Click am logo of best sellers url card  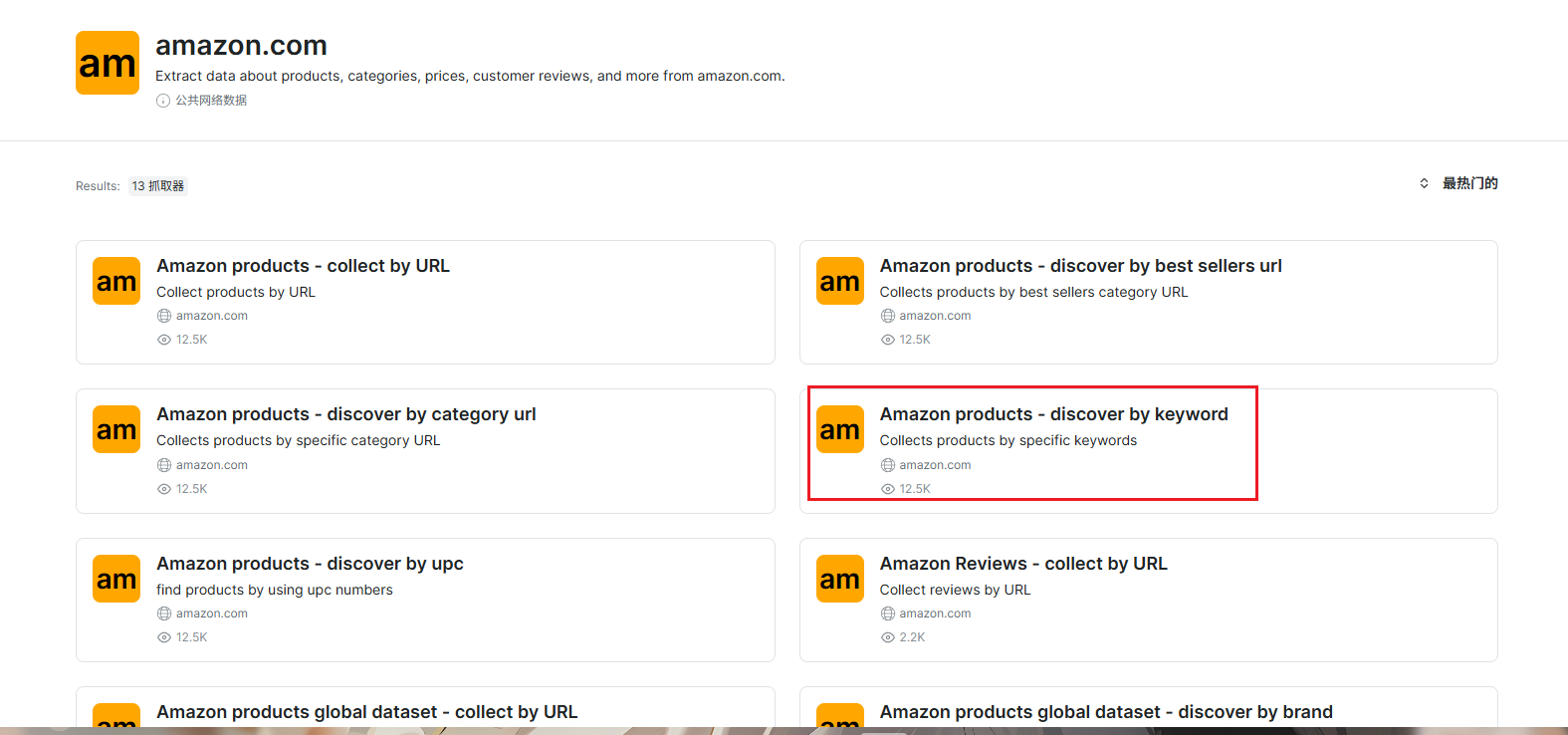coord(840,281)
